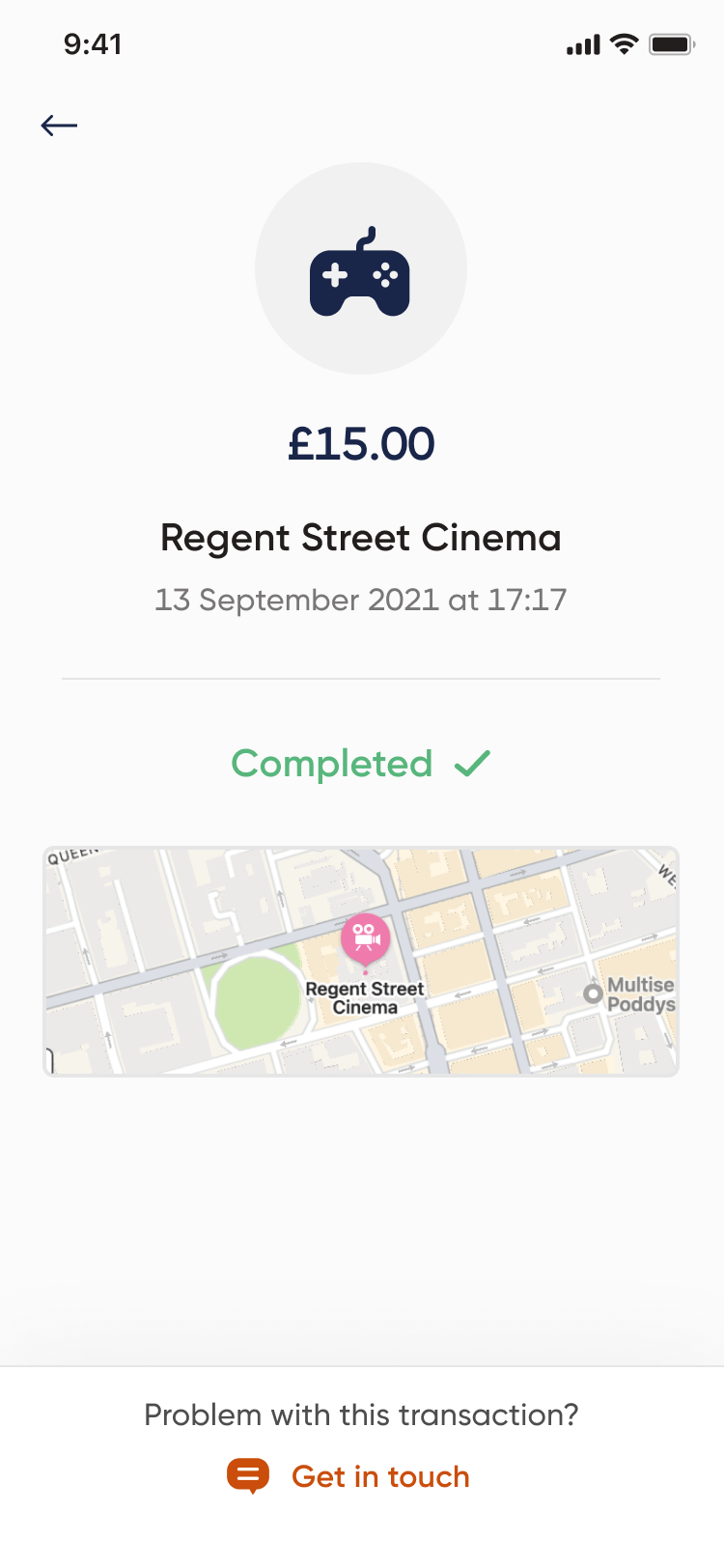Click the green Completed checkmark
This screenshot has height=1568, width=724.
coord(473,764)
